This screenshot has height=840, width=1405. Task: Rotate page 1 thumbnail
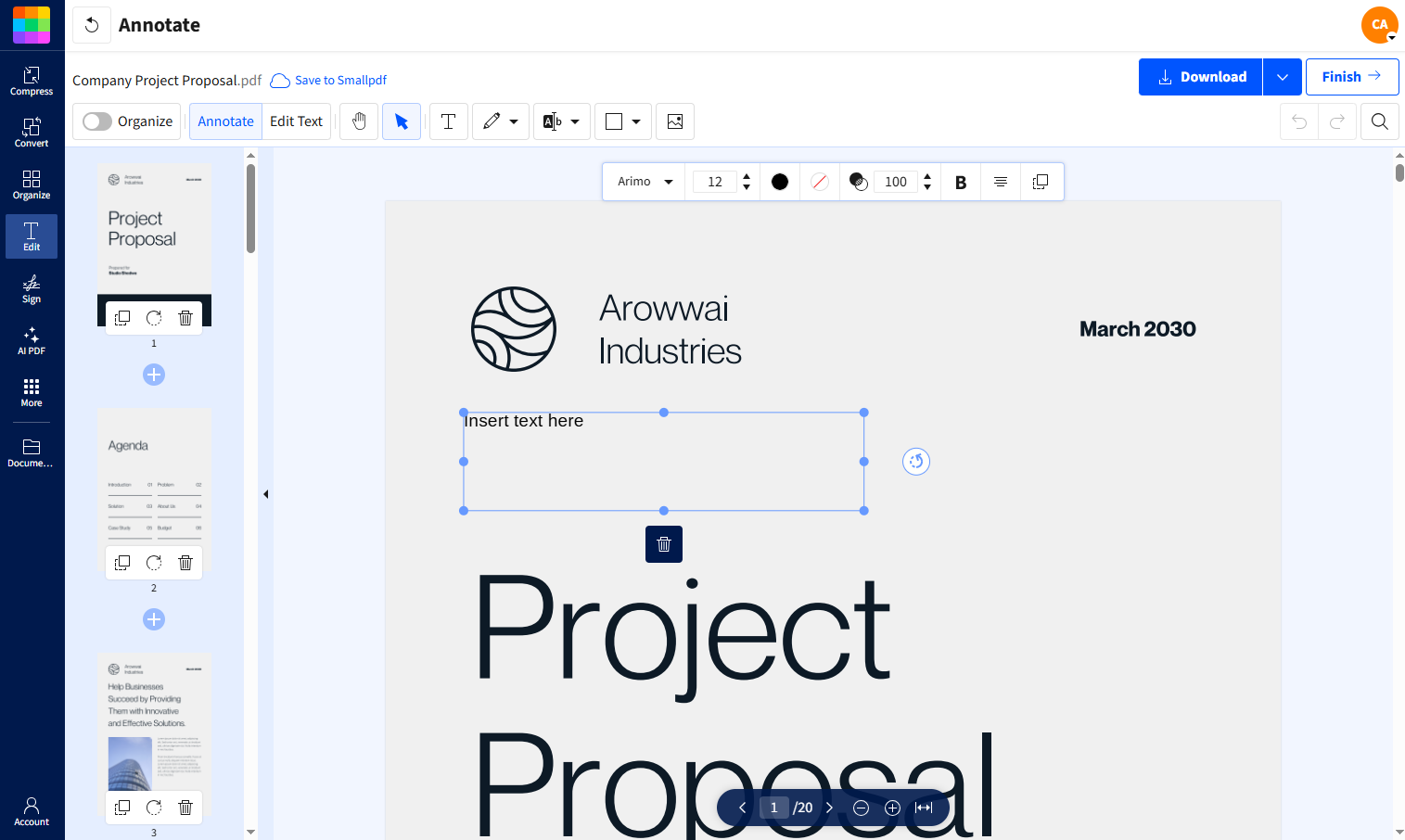point(154,318)
